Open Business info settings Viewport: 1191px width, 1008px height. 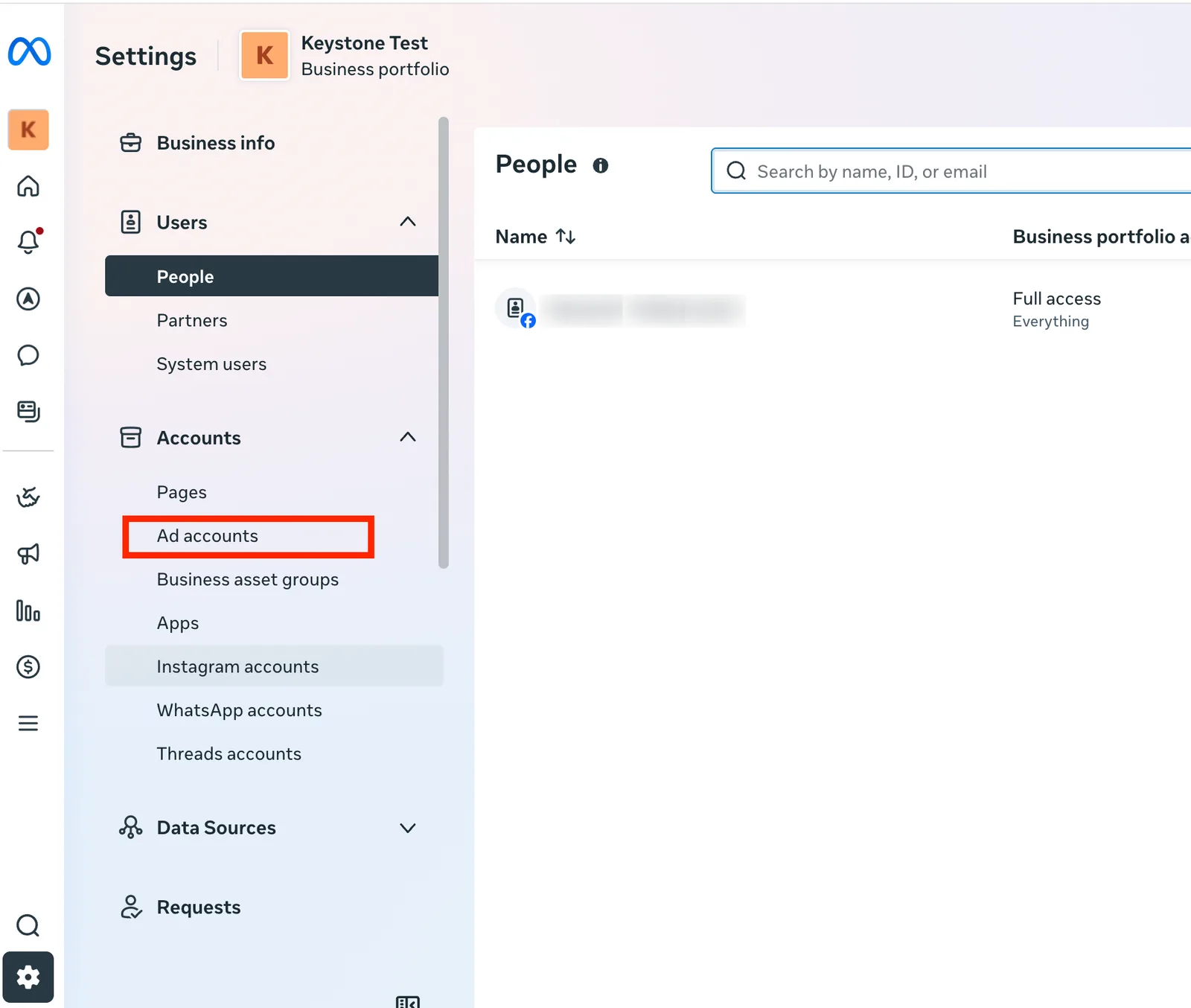point(216,143)
